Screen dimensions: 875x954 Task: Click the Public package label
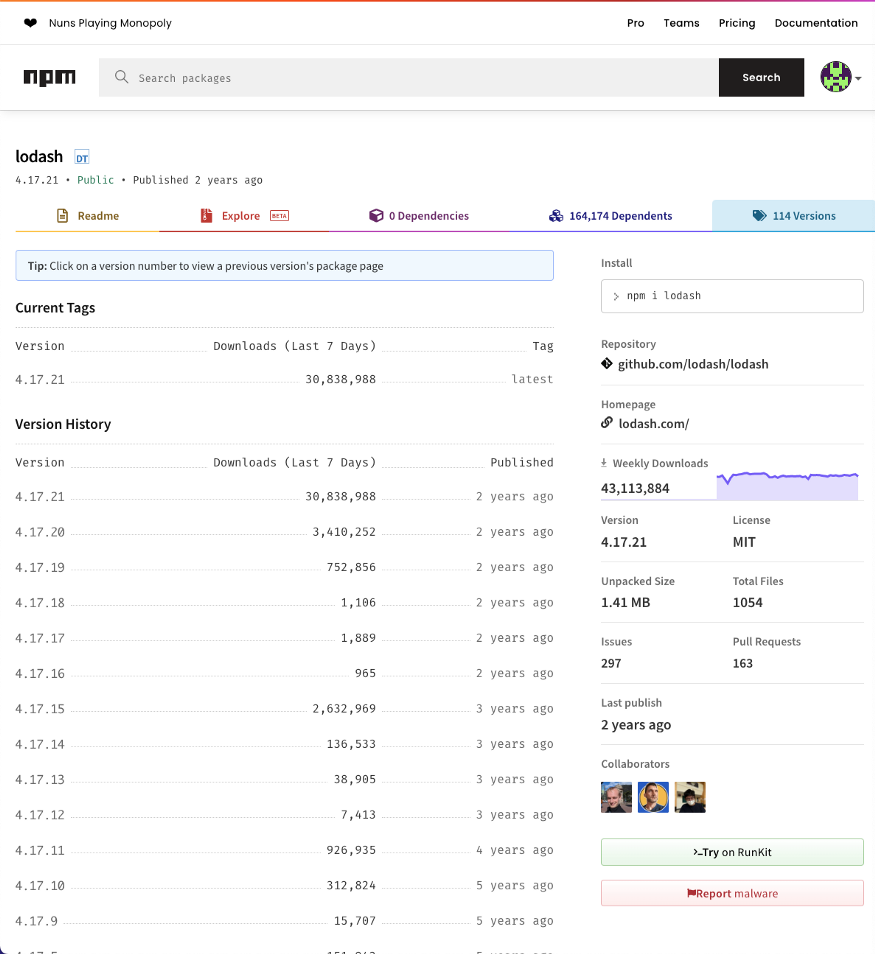[x=96, y=179]
